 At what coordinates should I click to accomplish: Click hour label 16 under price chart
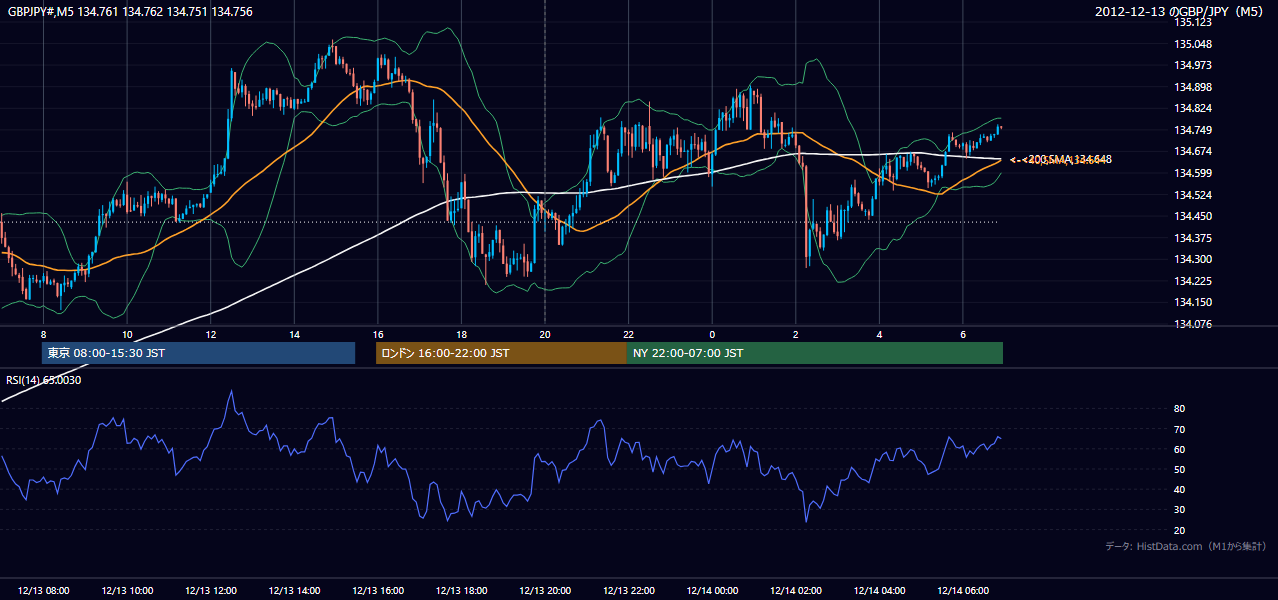tap(378, 334)
